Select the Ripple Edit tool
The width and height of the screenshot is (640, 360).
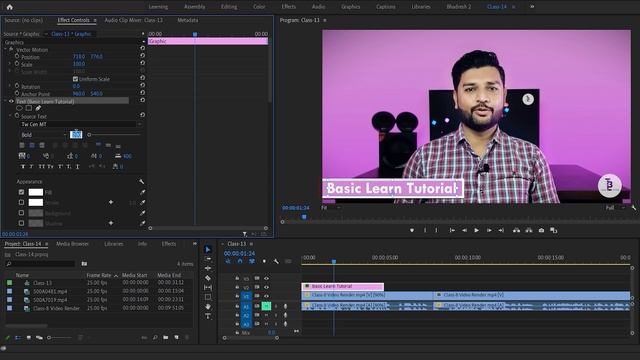(x=208, y=268)
